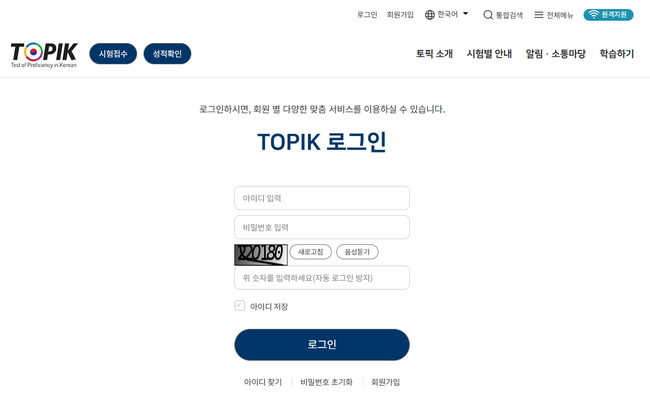Open search via magnifier icon

[488, 15]
